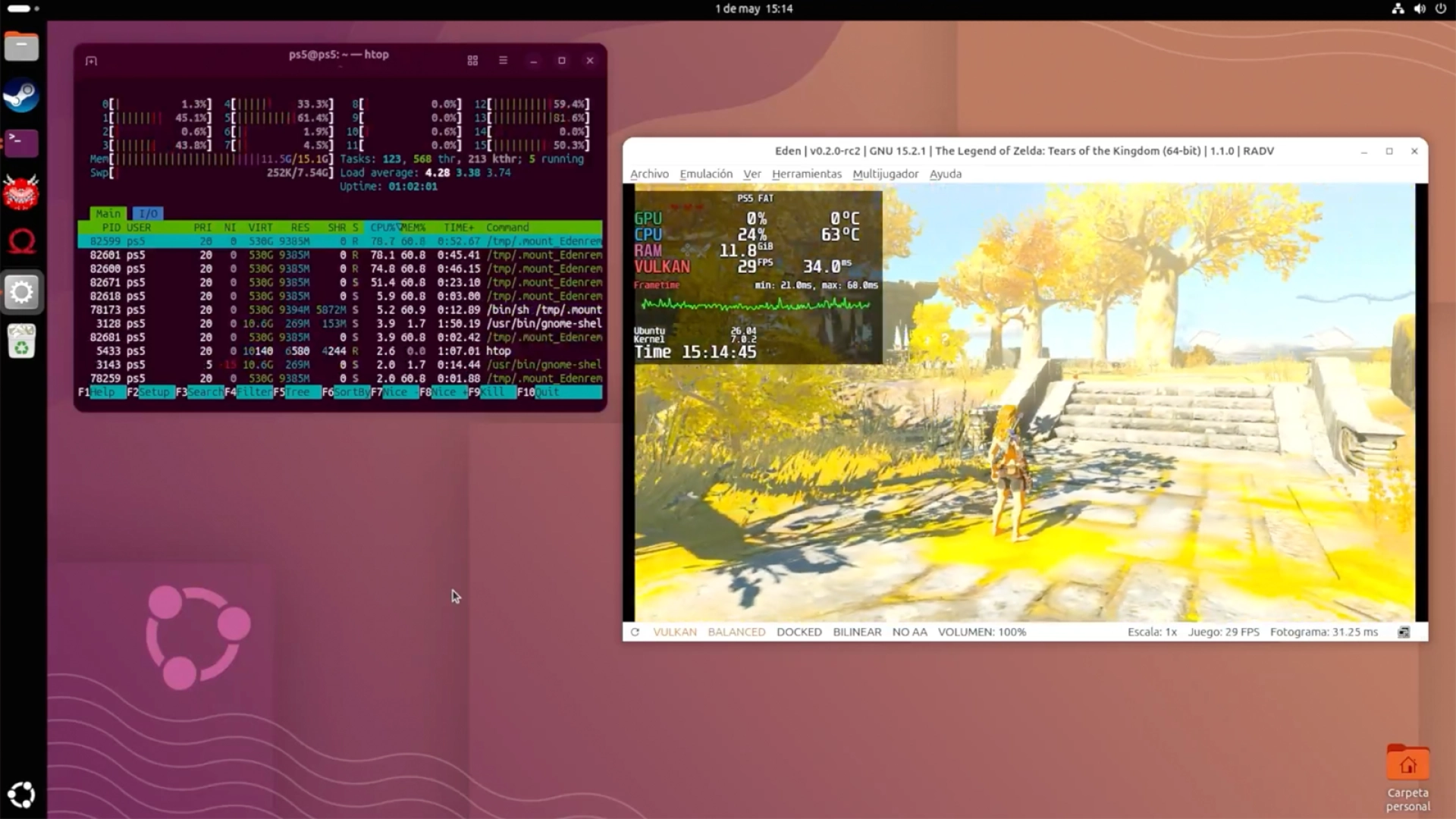This screenshot has height=819, width=1456.
Task: Open the Multijugador menu in Eden
Action: click(x=886, y=174)
